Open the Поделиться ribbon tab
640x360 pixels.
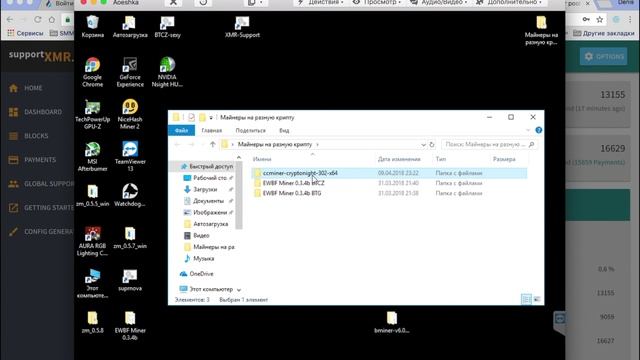(251, 131)
